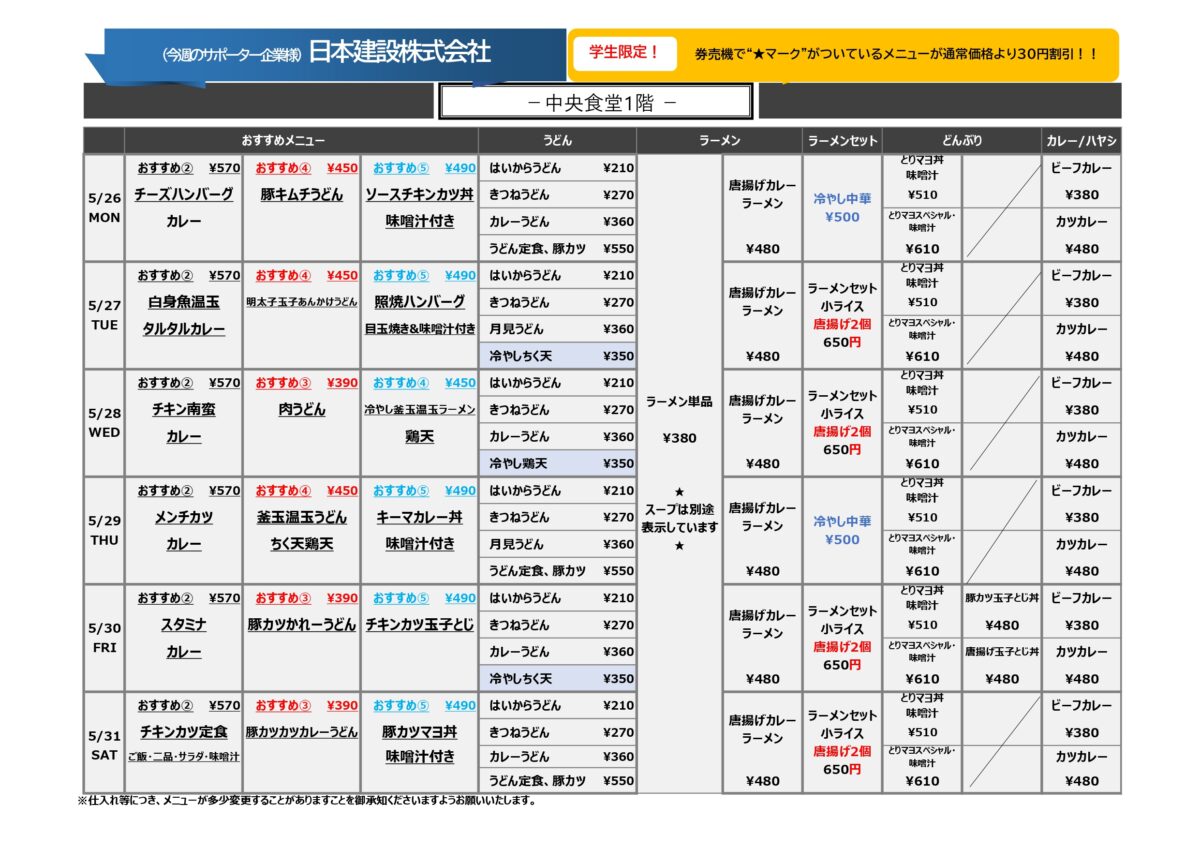Click Tuesday's 月見うどん row

558,329
